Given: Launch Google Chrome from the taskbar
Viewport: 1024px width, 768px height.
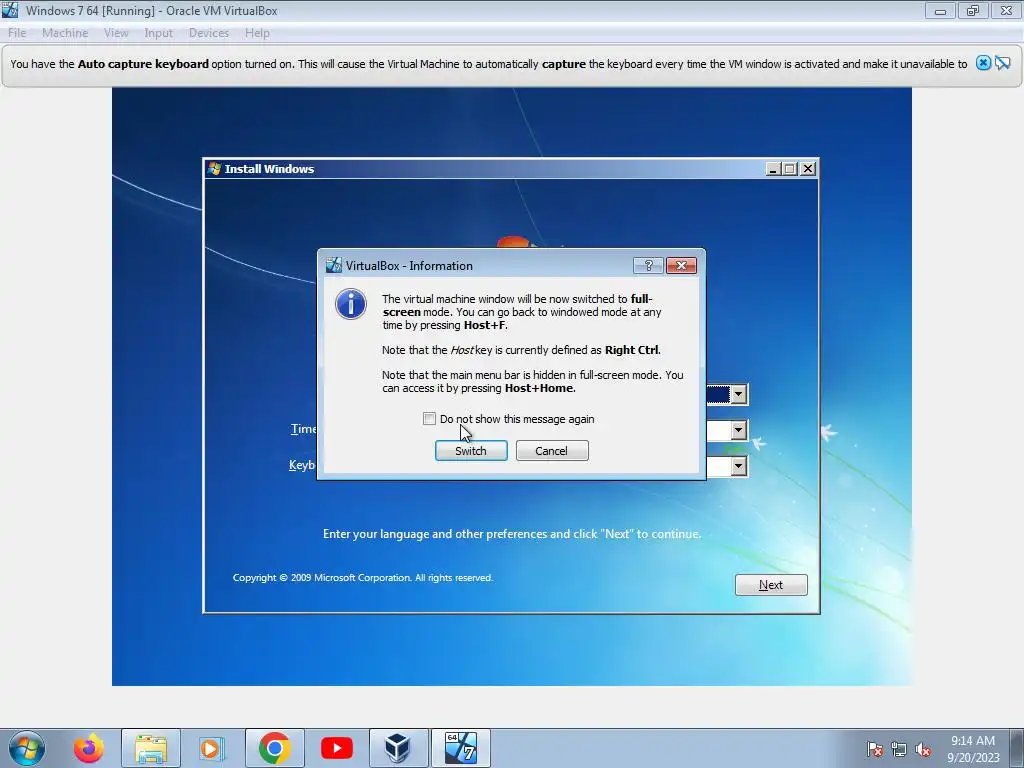Looking at the screenshot, I should point(274,748).
